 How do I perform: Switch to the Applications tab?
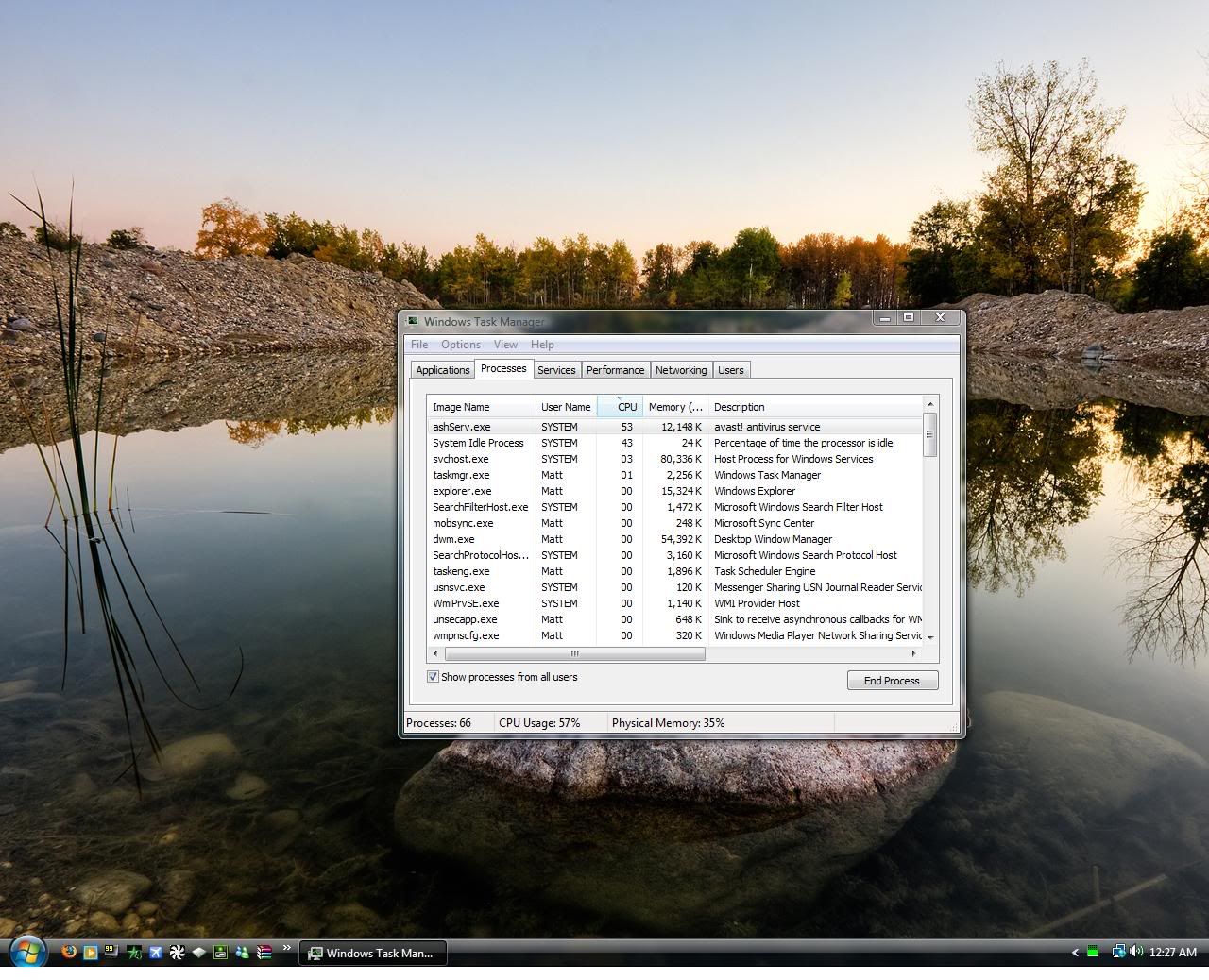442,370
